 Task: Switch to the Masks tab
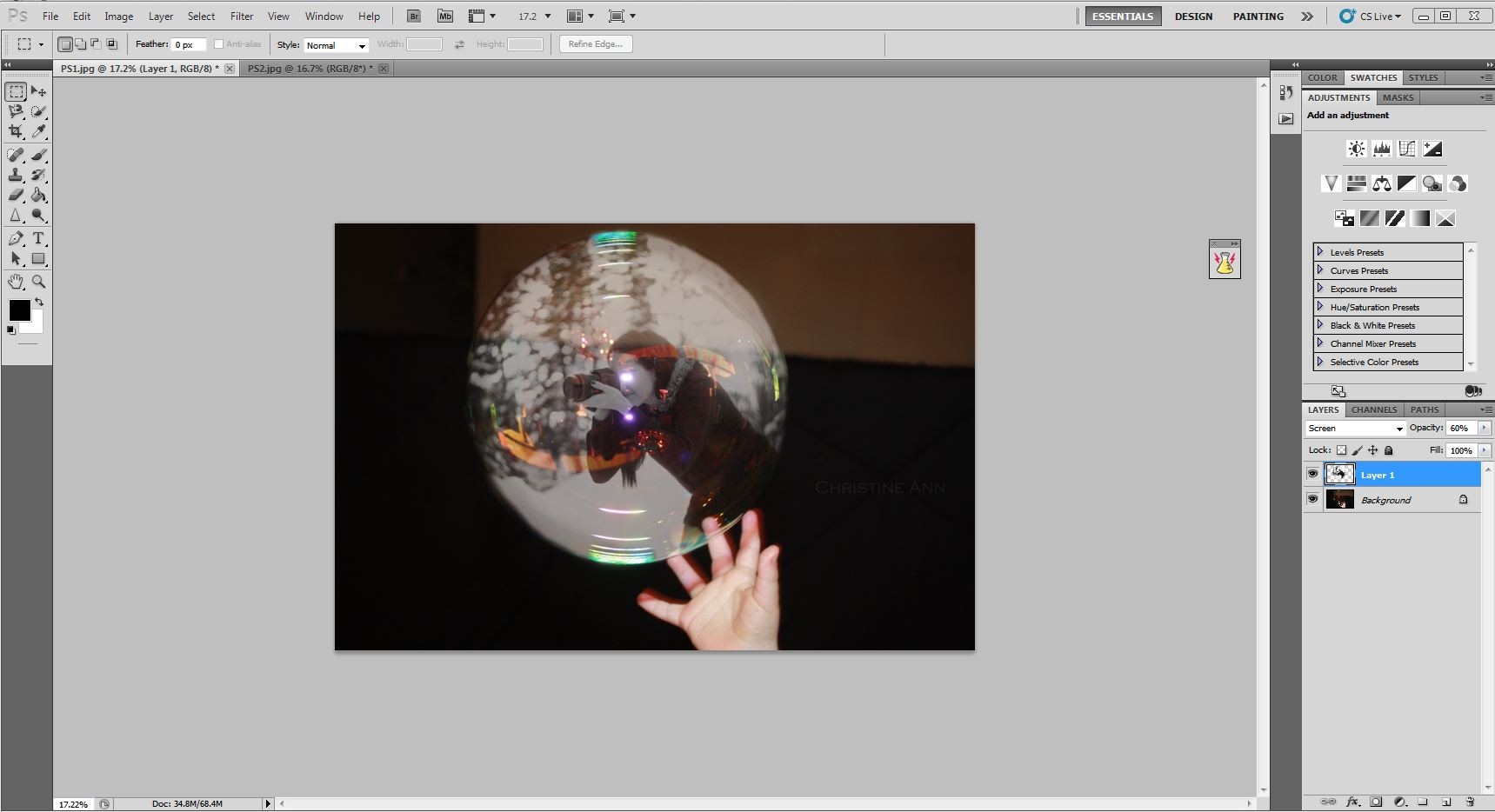click(1398, 97)
